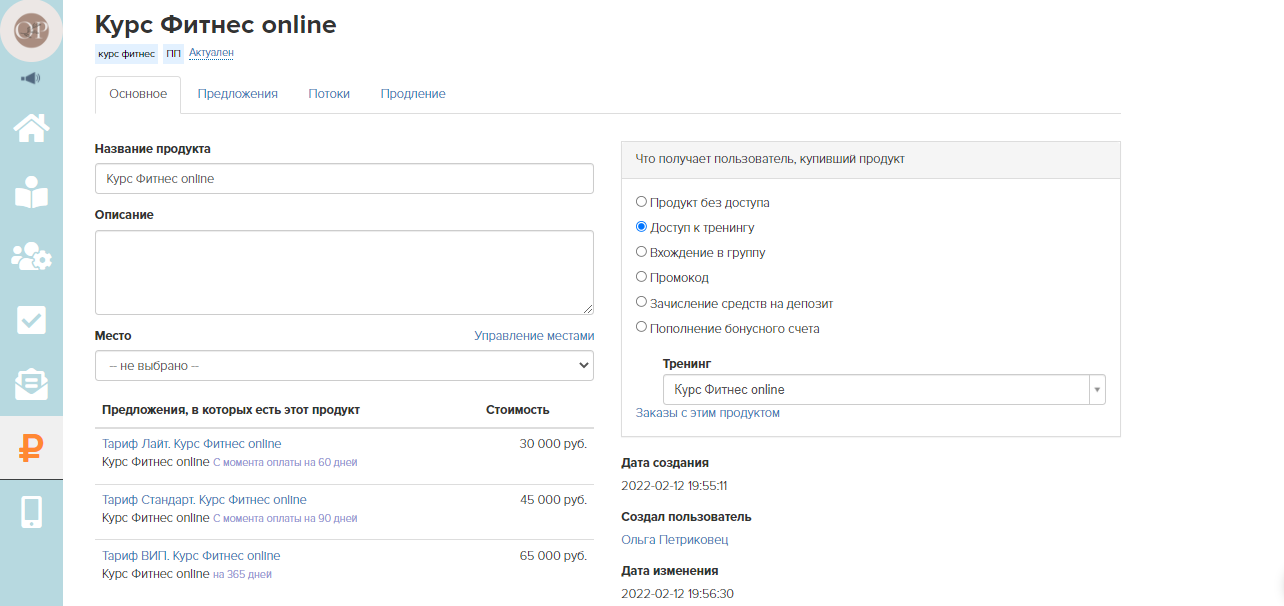Open the home icon in sidebar
Image resolution: width=1284 pixels, height=606 pixels.
(x=31, y=129)
